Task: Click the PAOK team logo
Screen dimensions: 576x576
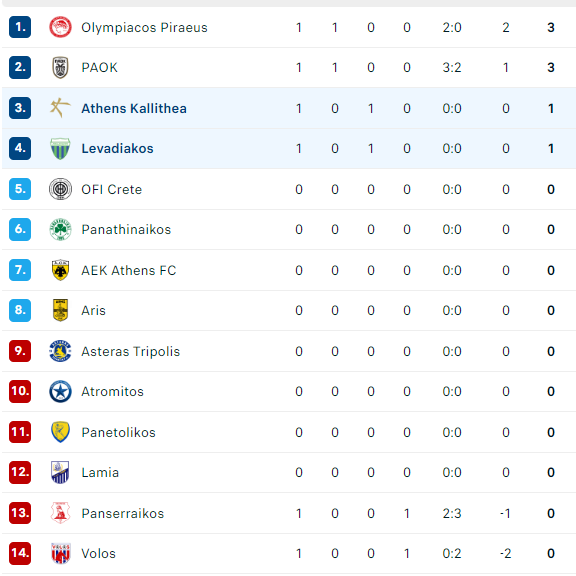Action: click(x=60, y=68)
